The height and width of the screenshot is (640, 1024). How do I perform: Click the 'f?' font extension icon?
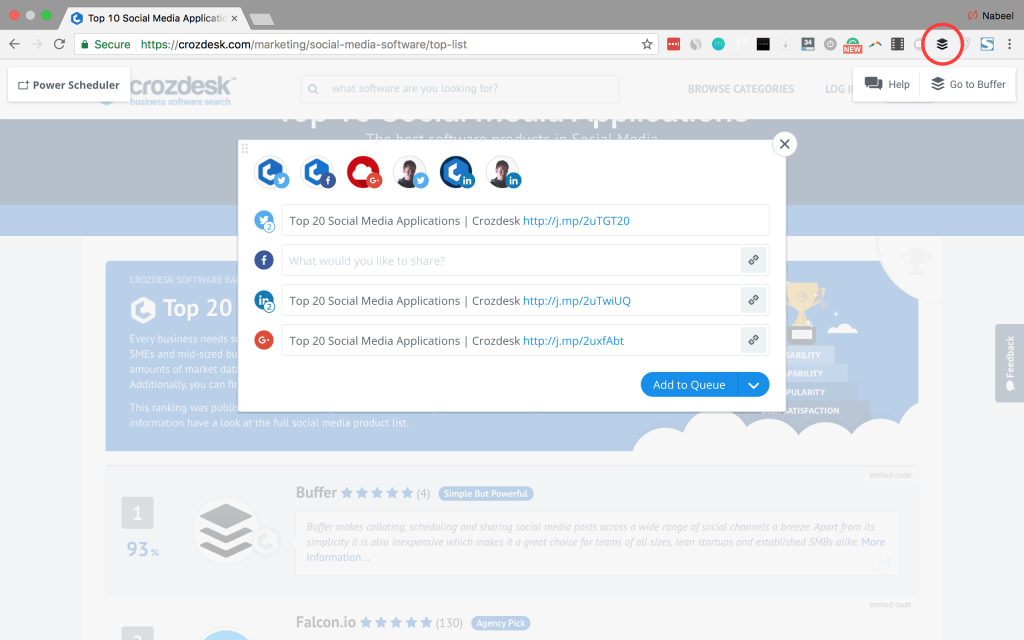coord(741,44)
